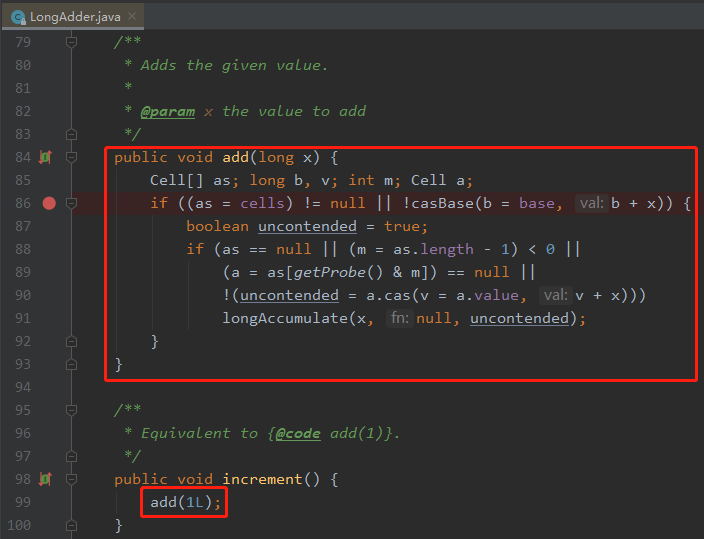Click the getProbe() call on line 89
Image resolution: width=704 pixels, height=539 pixels.
[x=338, y=272]
